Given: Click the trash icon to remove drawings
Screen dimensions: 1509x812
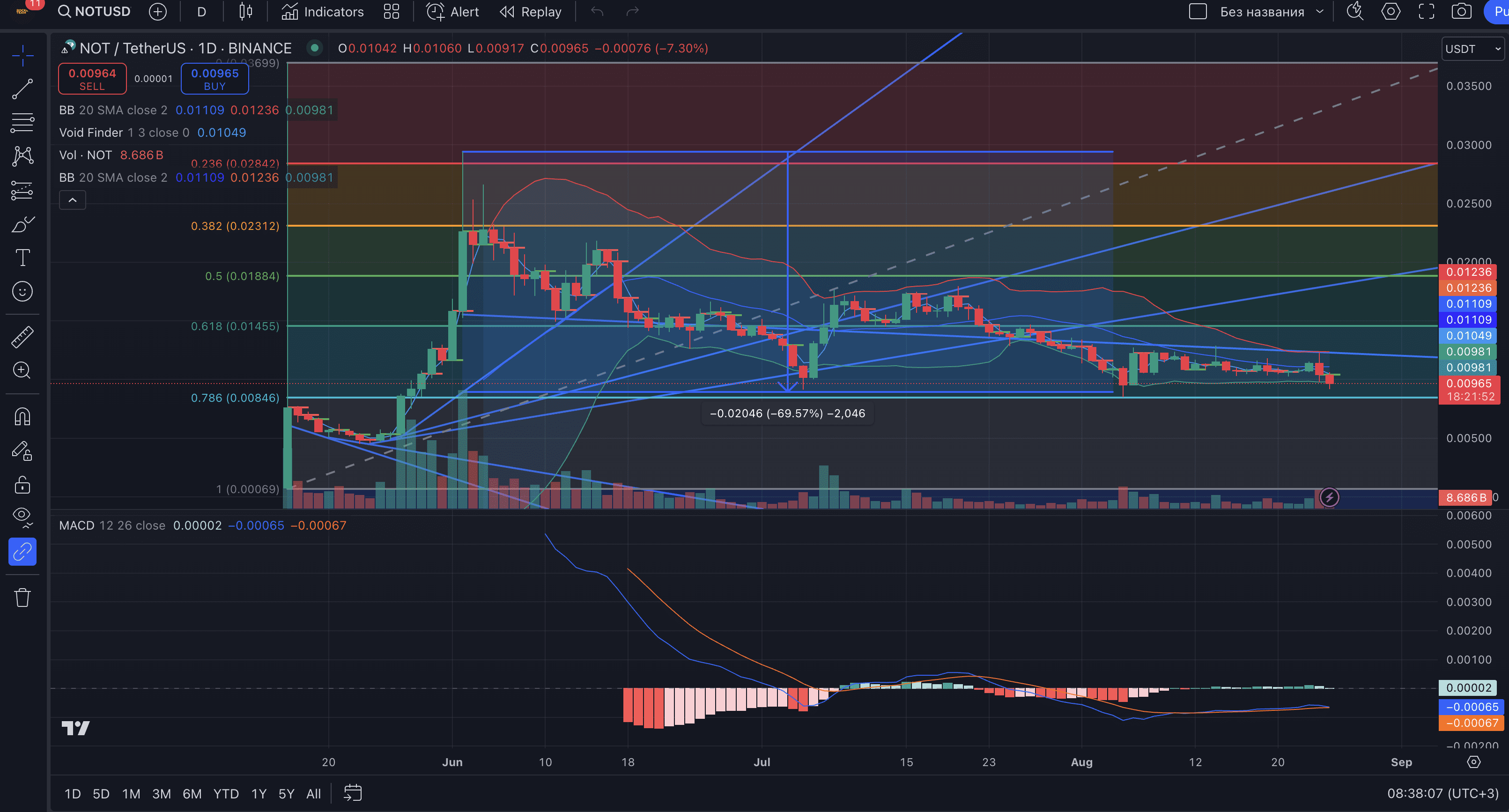Looking at the screenshot, I should [x=22, y=598].
